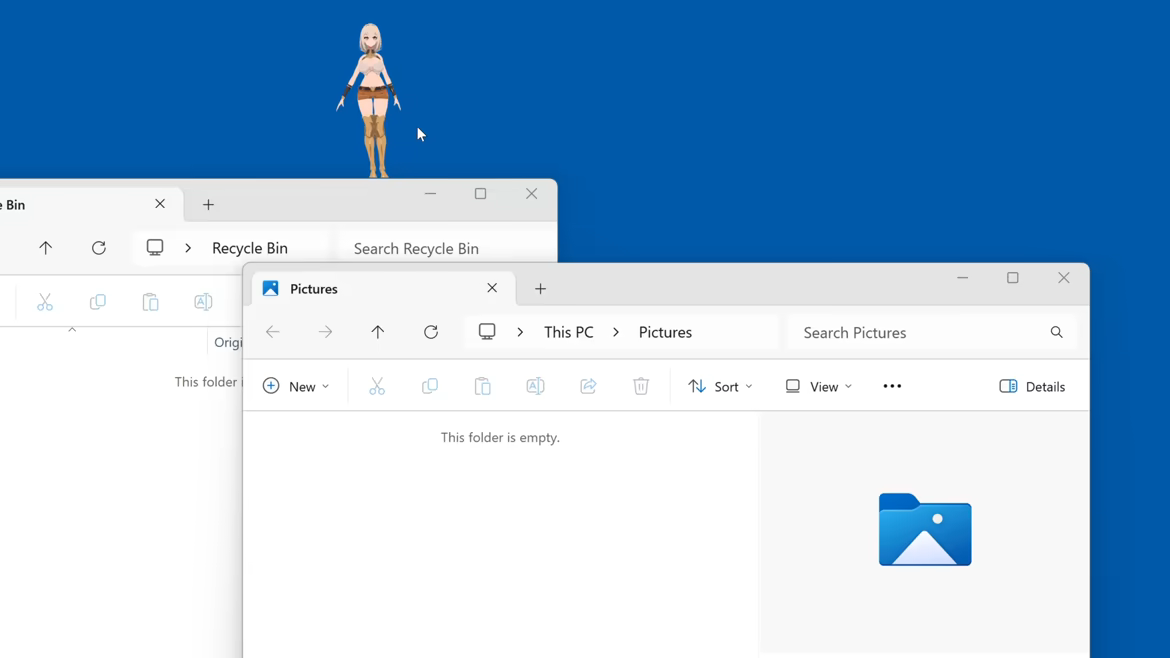Click the Search Recycle Bin field
Image resolution: width=1170 pixels, height=658 pixels.
pyautogui.click(x=448, y=248)
